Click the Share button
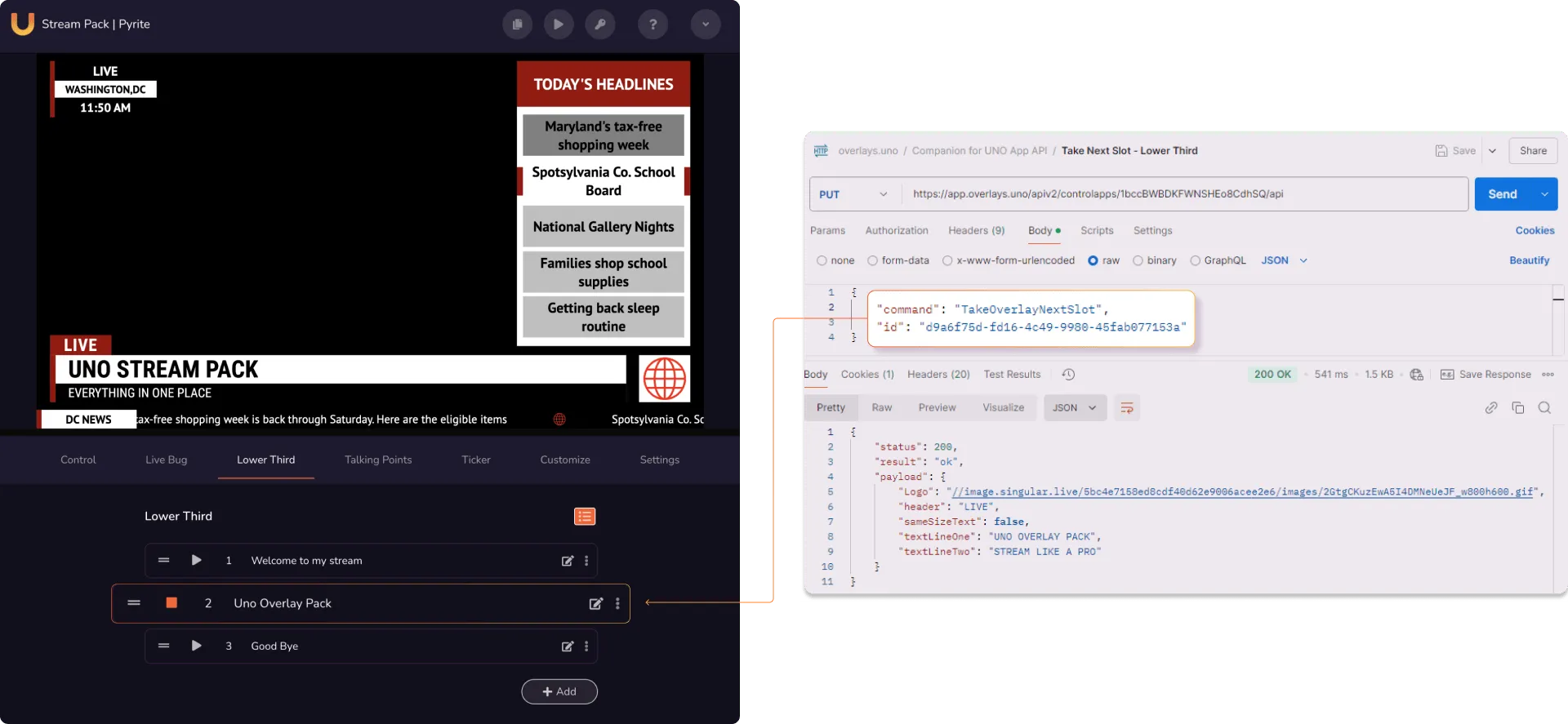 pos(1533,151)
